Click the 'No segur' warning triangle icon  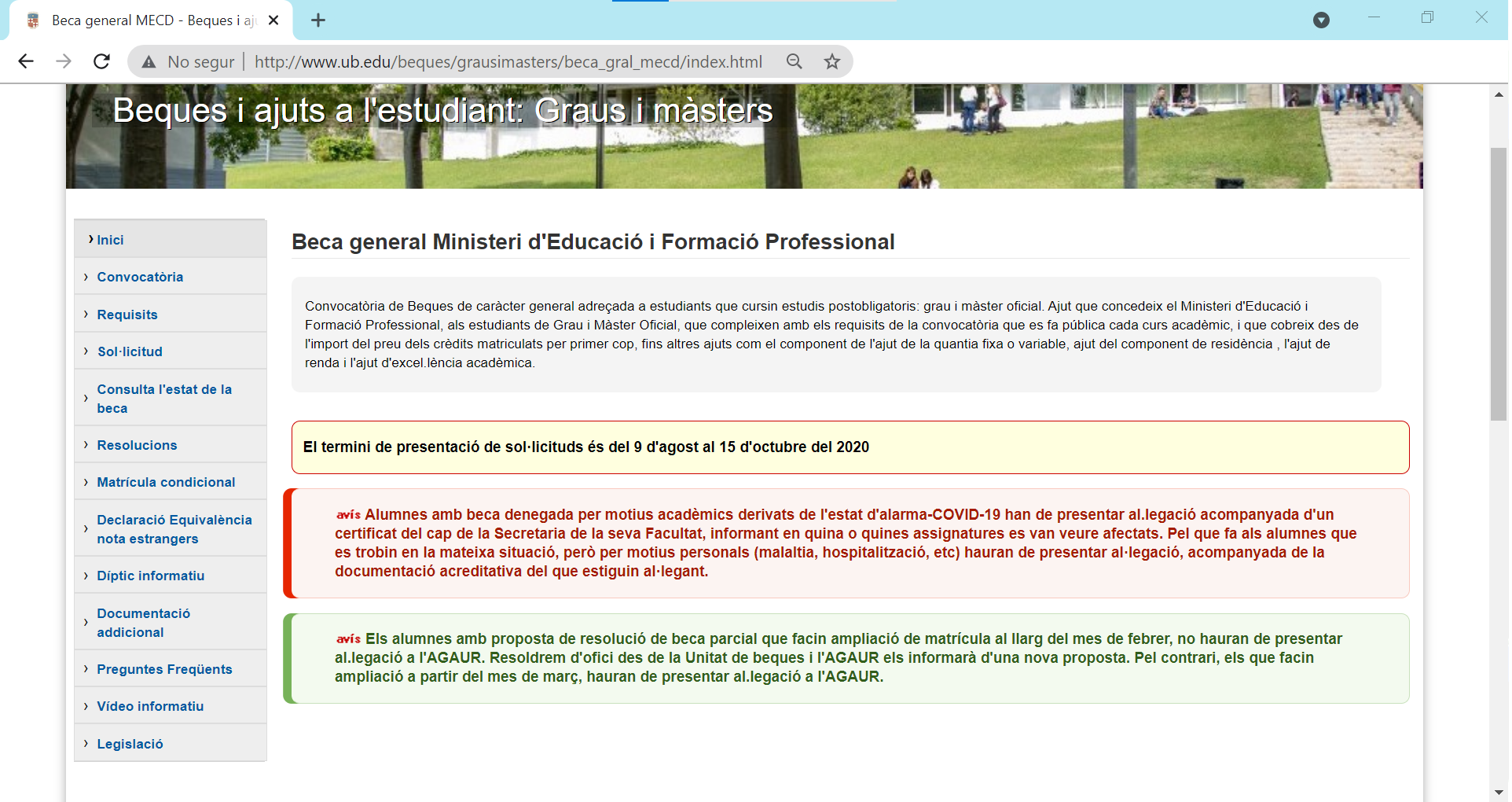click(x=149, y=62)
